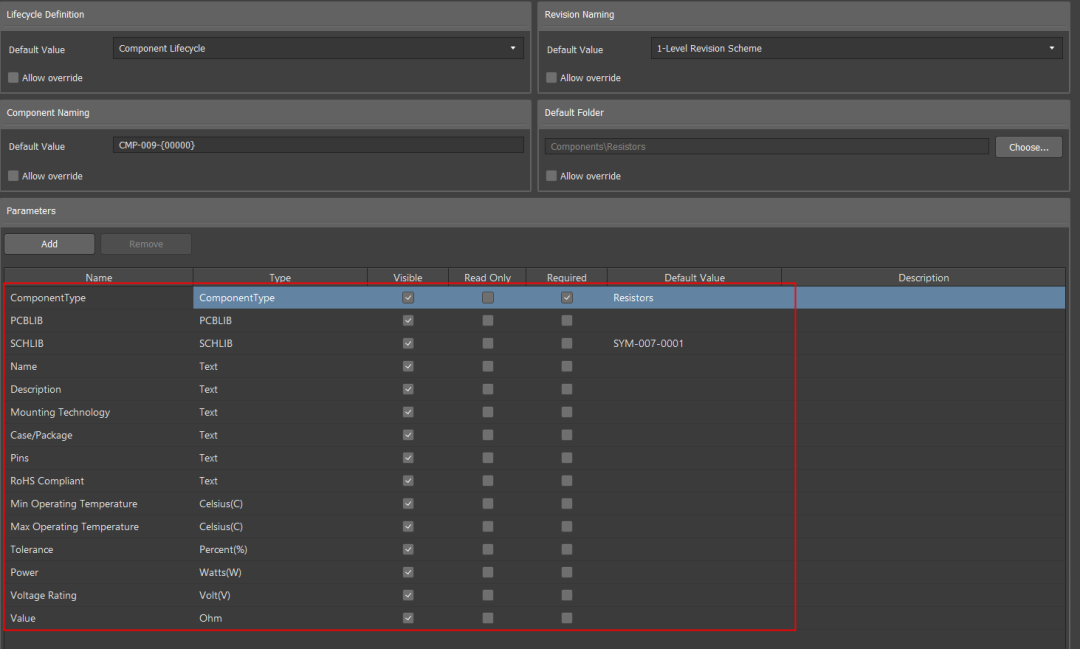Enable Allow override under Default Folder

[x=551, y=176]
